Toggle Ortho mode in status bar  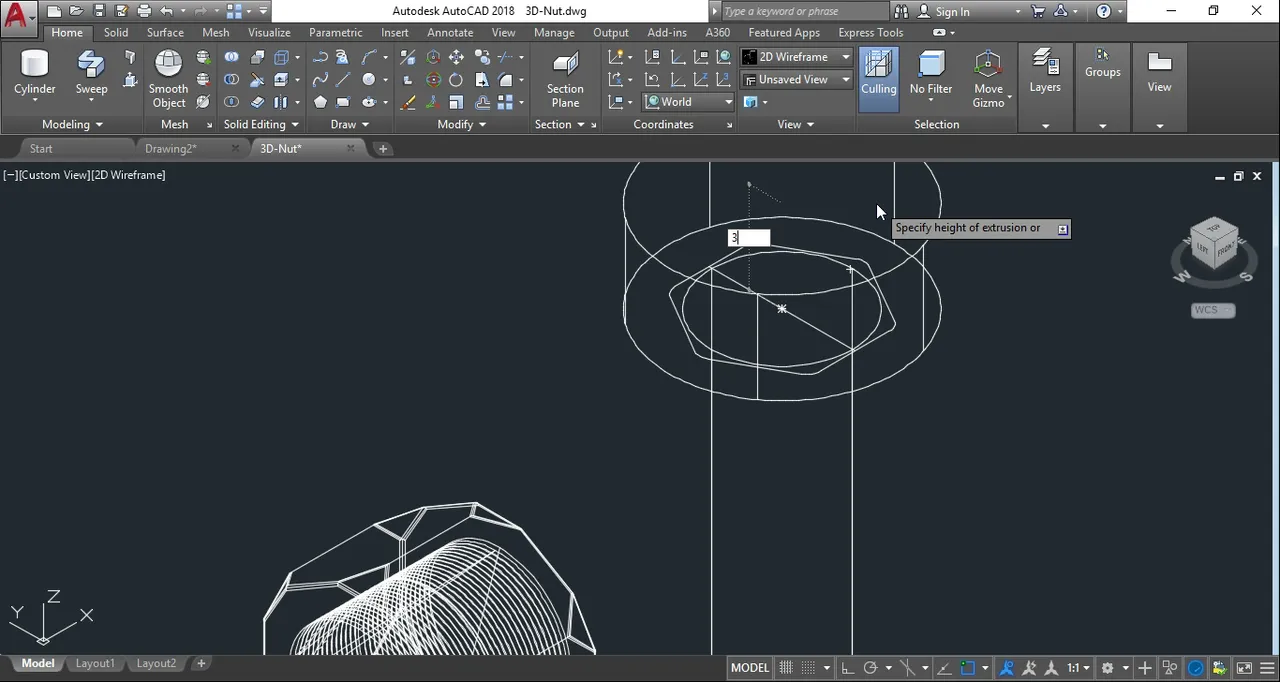(847, 668)
